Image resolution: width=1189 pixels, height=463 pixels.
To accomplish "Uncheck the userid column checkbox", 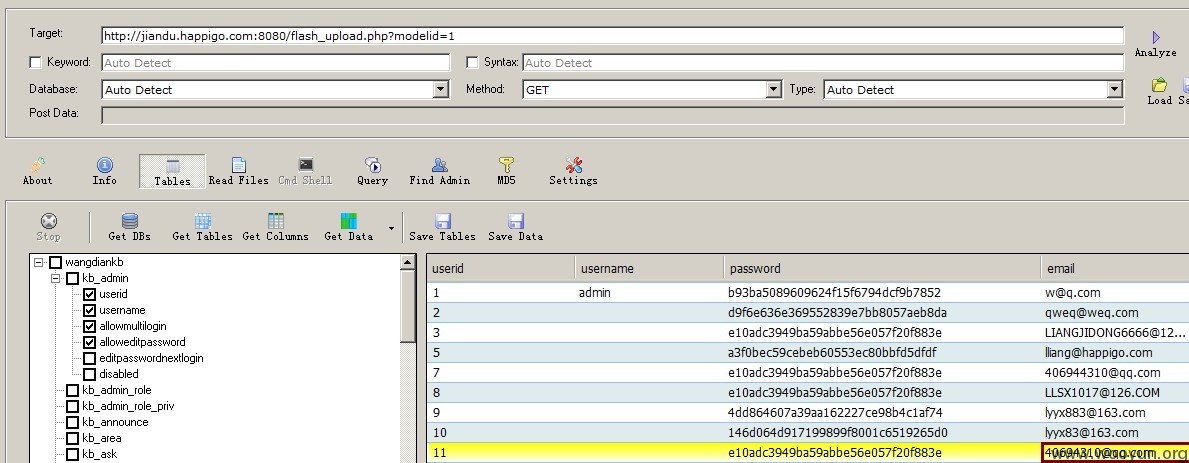I will (89, 294).
